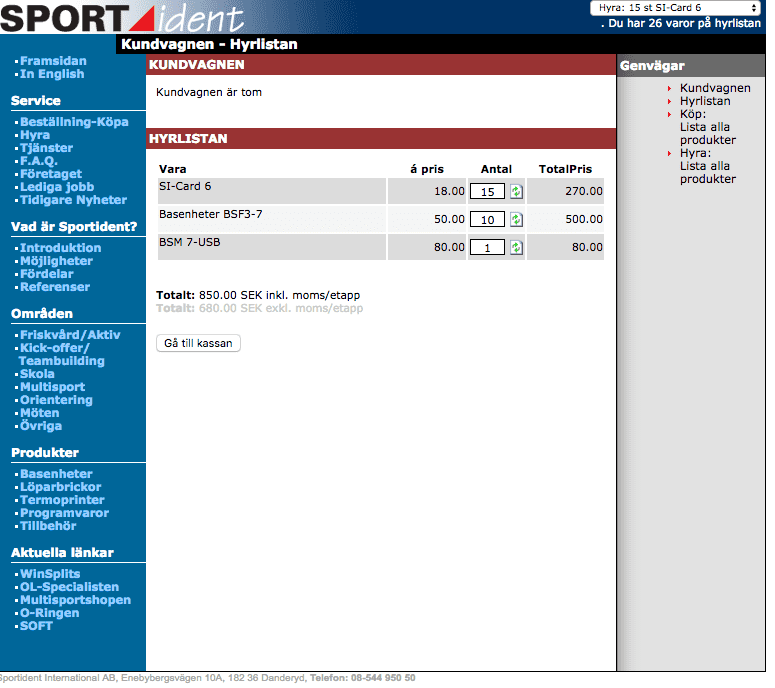Update quantity icon for Basenheter BSF3-7
This screenshot has height=688, width=775.
516,219
